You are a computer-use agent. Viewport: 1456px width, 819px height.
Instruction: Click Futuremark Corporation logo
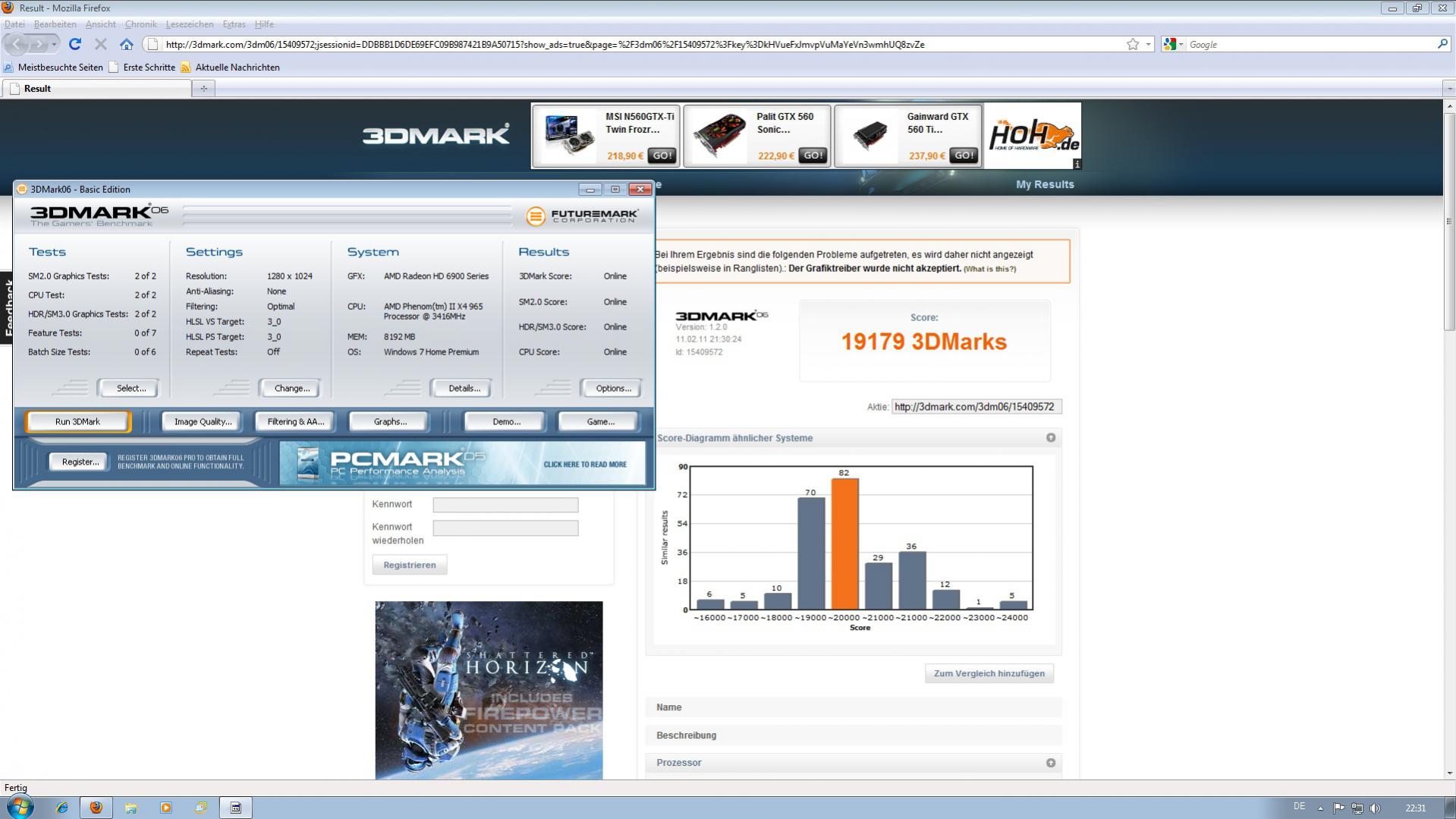point(583,216)
